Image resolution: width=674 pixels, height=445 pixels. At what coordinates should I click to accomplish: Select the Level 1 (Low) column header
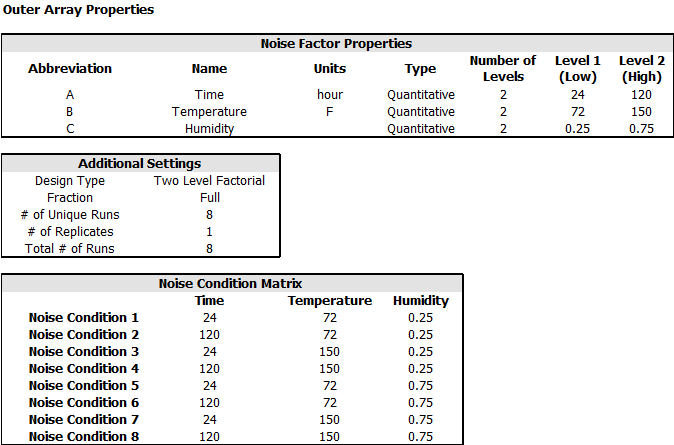coord(578,69)
